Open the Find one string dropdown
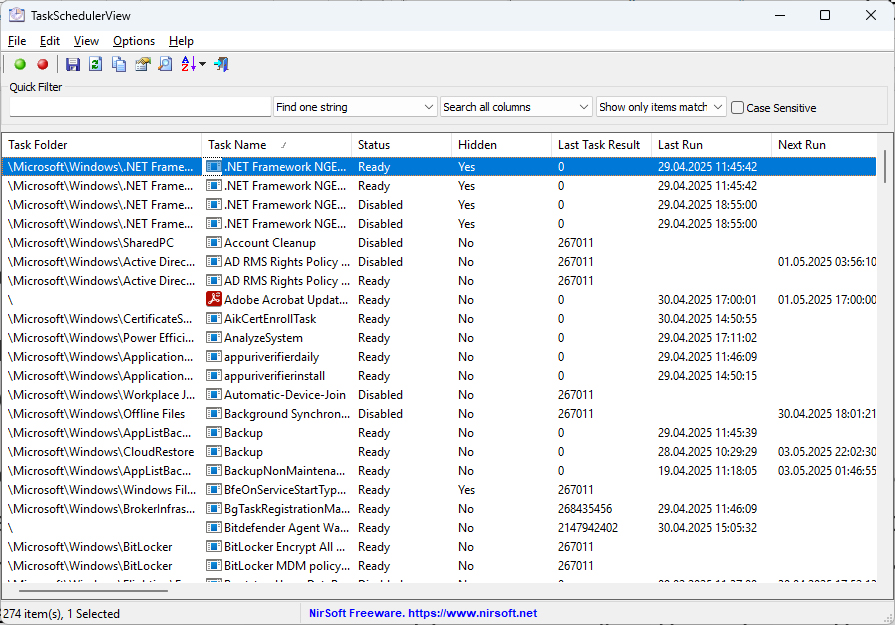Image resolution: width=895 pixels, height=625 pixels. pos(355,107)
